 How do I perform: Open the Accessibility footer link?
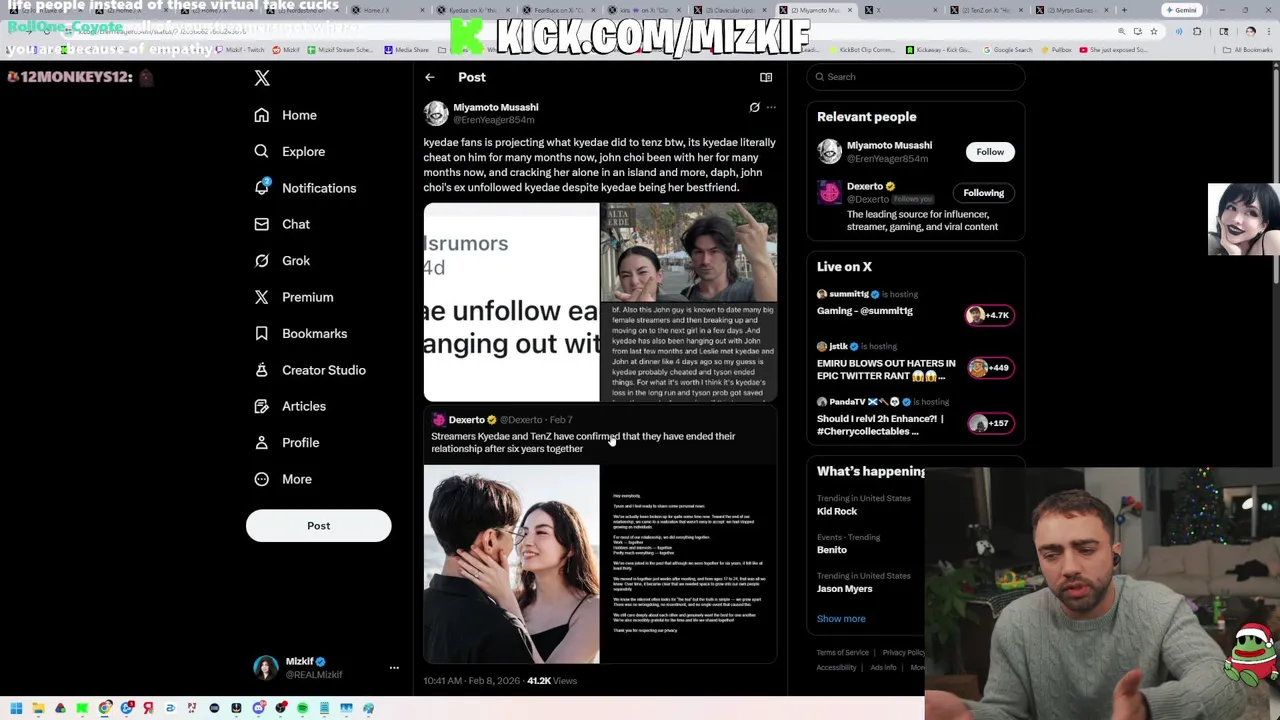point(836,668)
